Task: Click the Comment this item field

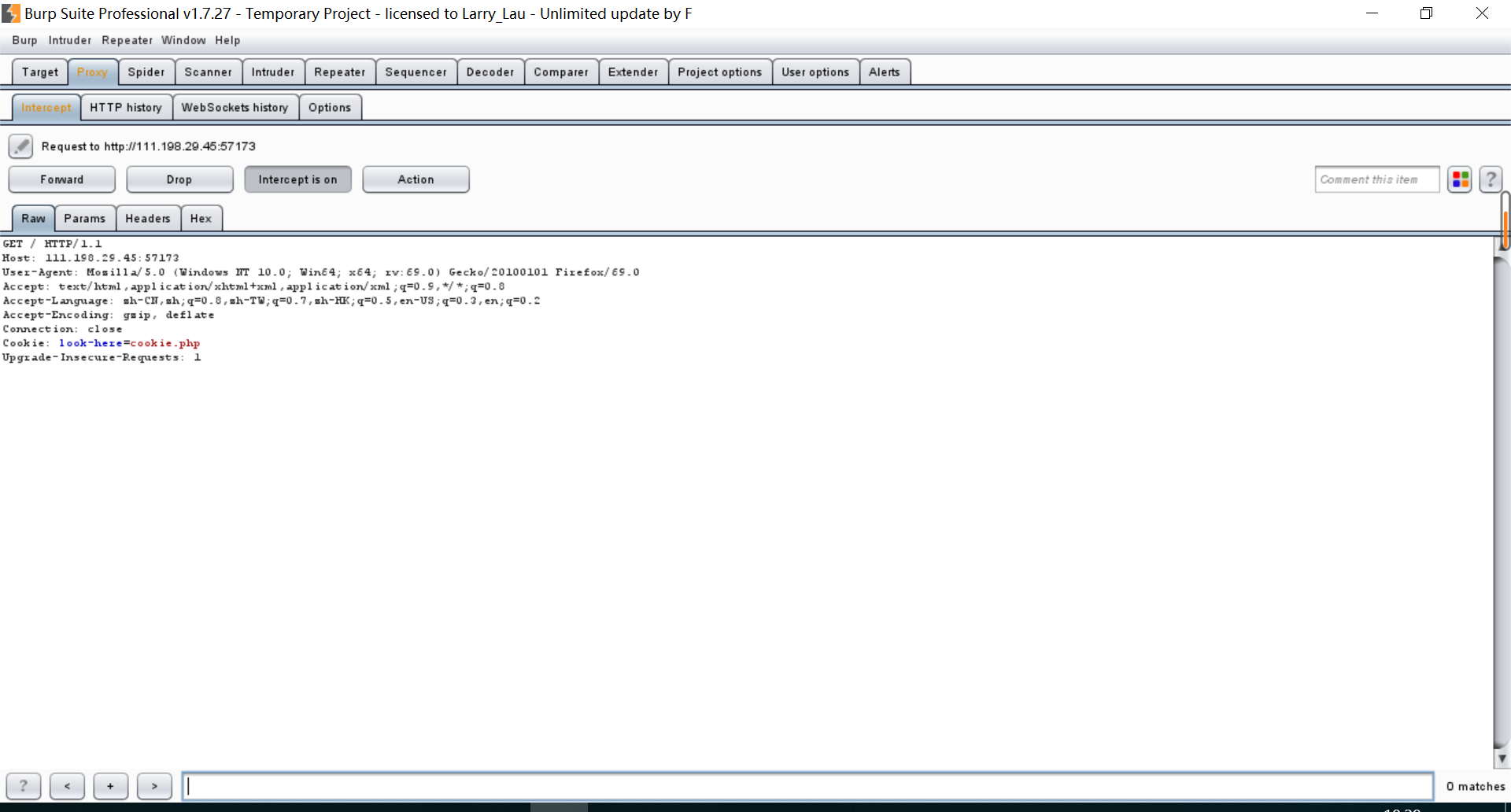Action: 1376,179
